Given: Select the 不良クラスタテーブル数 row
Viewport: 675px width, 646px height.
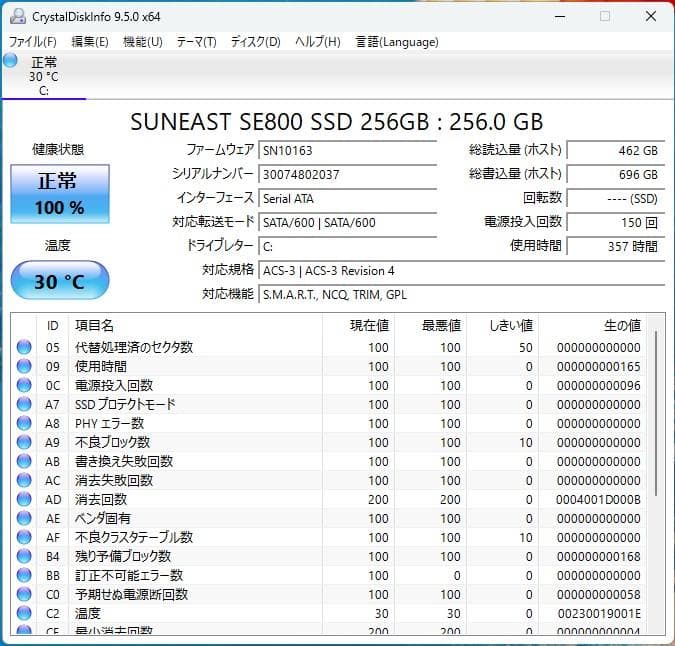Looking at the screenshot, I should click(328, 537).
